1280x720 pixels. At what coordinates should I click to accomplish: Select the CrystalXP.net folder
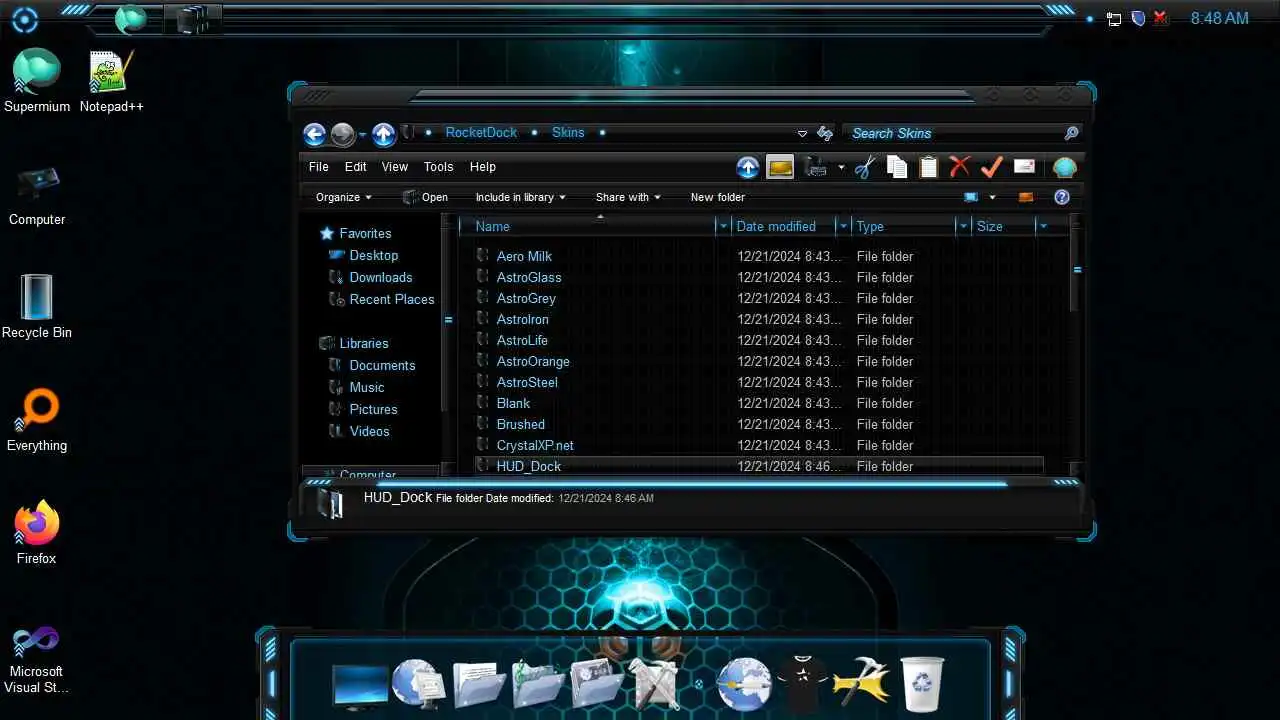point(535,445)
